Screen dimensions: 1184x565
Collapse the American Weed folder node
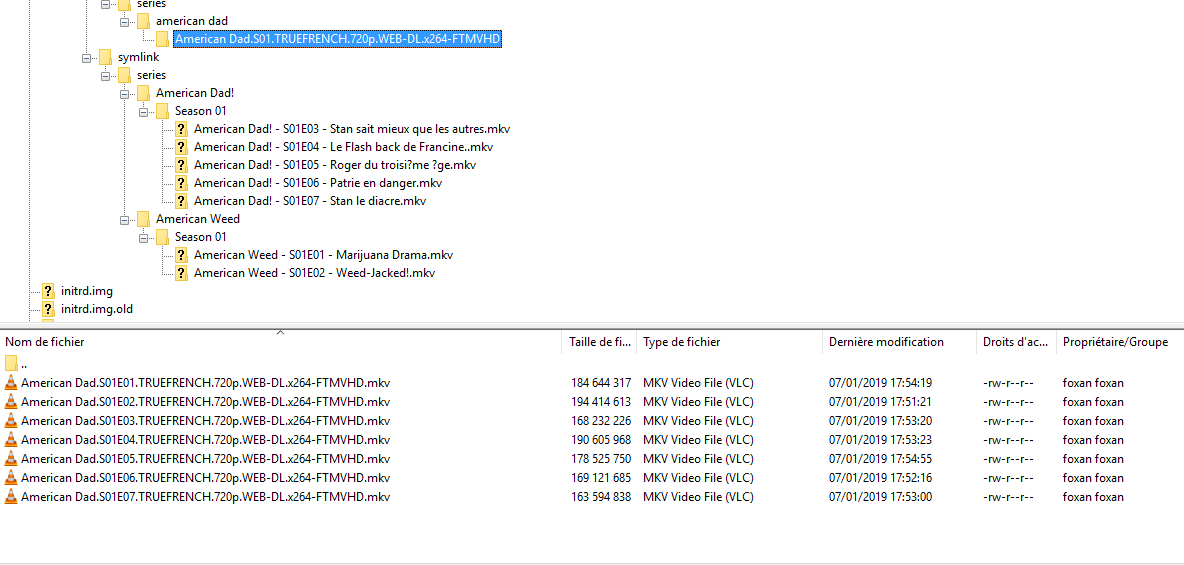tap(125, 220)
